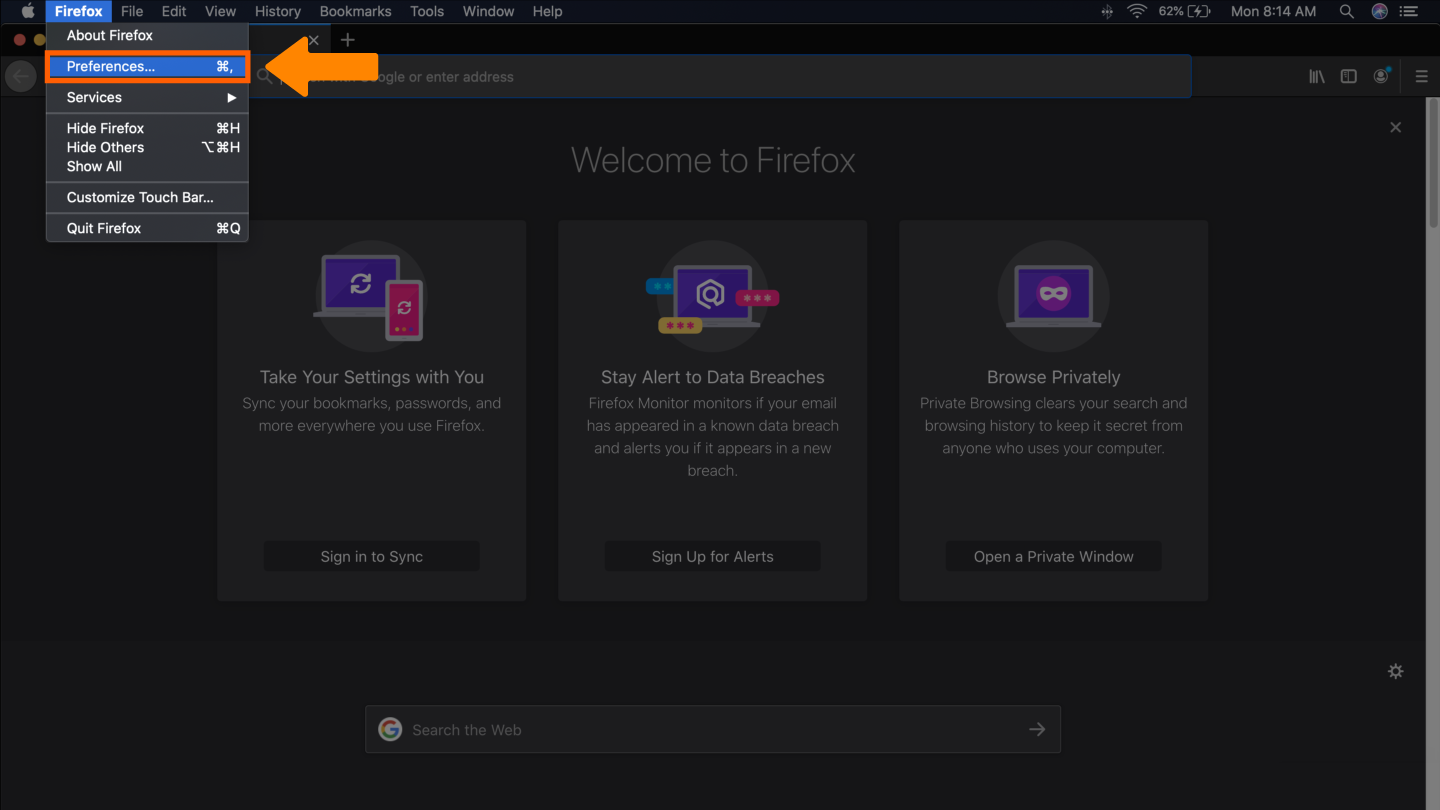This screenshot has width=1440, height=810.
Task: Click the Google logo in search box
Action: tap(390, 729)
